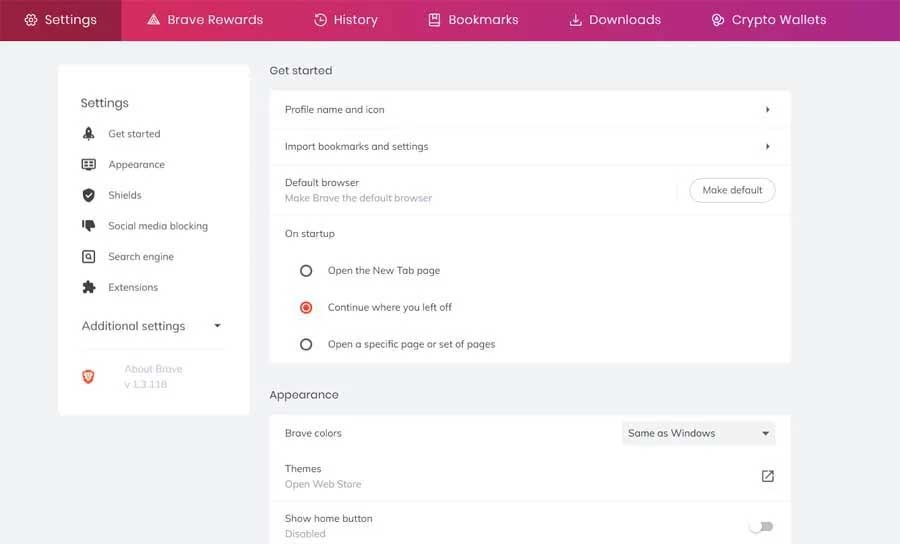Viewport: 900px width, 544px height.
Task: Click the Shields shield icon
Action: [89, 196]
